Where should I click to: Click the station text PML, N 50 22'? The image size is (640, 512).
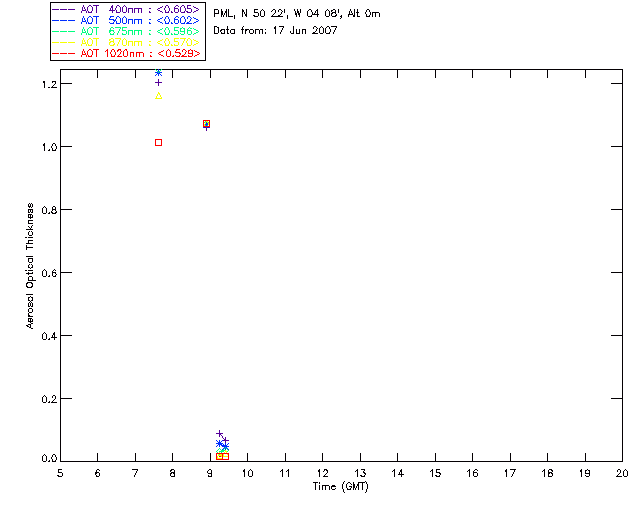click(250, 13)
